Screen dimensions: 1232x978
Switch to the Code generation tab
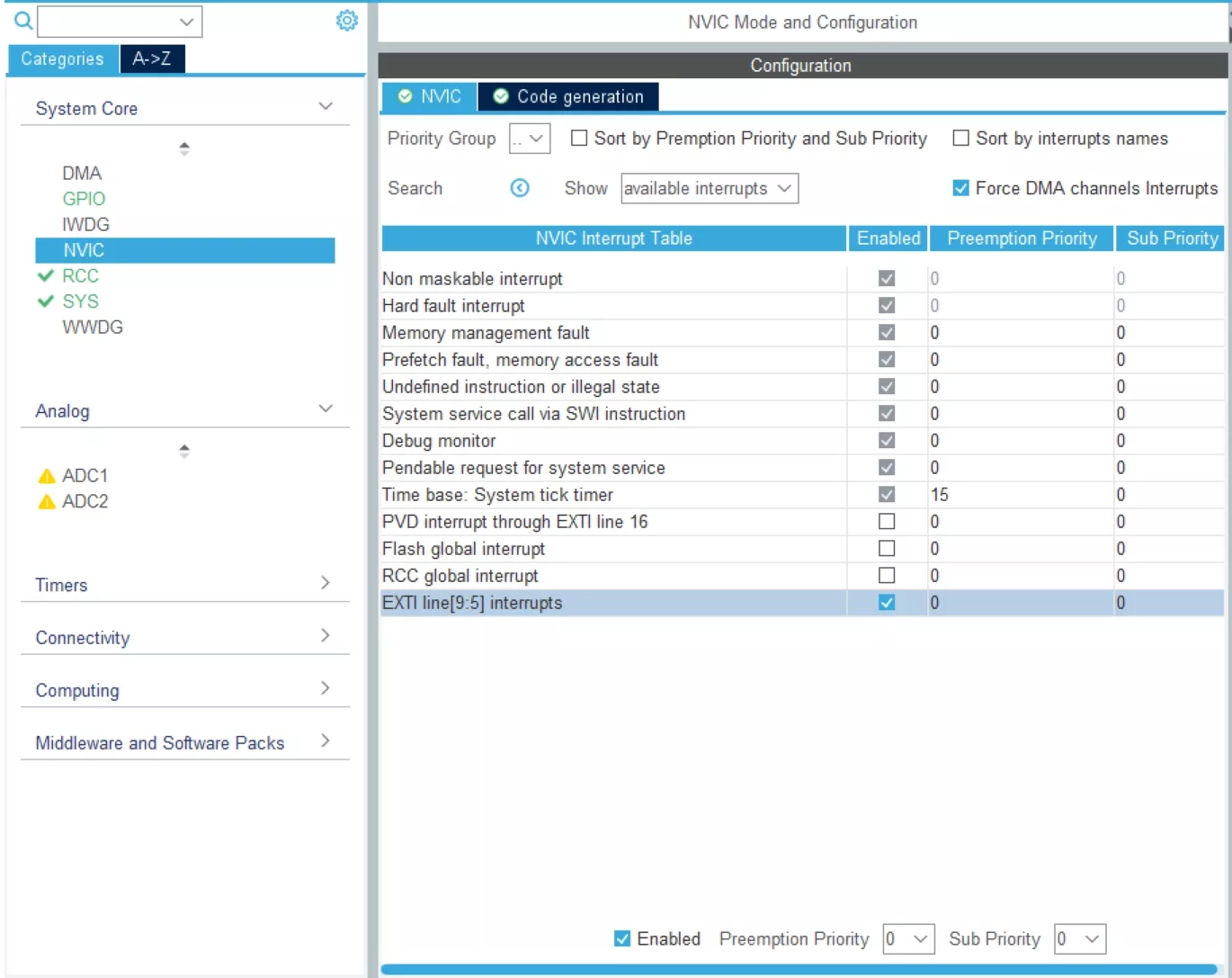click(568, 97)
